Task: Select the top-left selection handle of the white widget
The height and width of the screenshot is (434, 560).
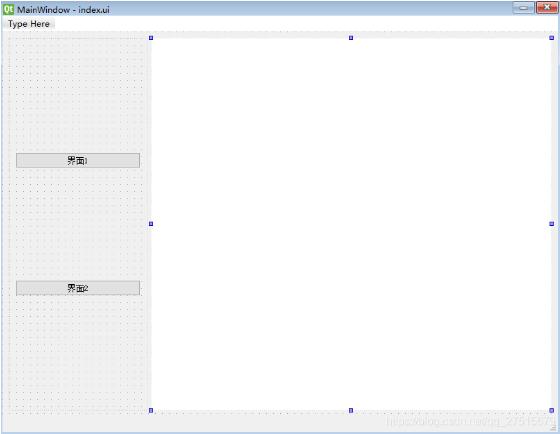Action: click(151, 38)
